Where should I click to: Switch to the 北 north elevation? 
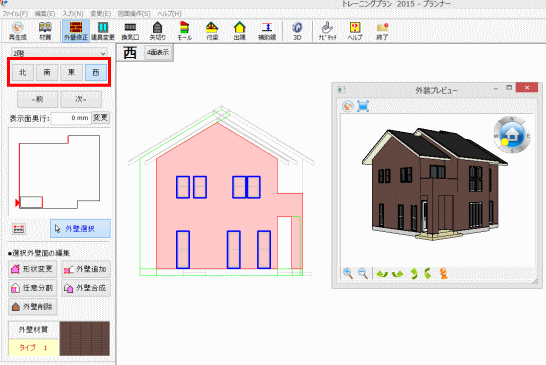[23, 72]
